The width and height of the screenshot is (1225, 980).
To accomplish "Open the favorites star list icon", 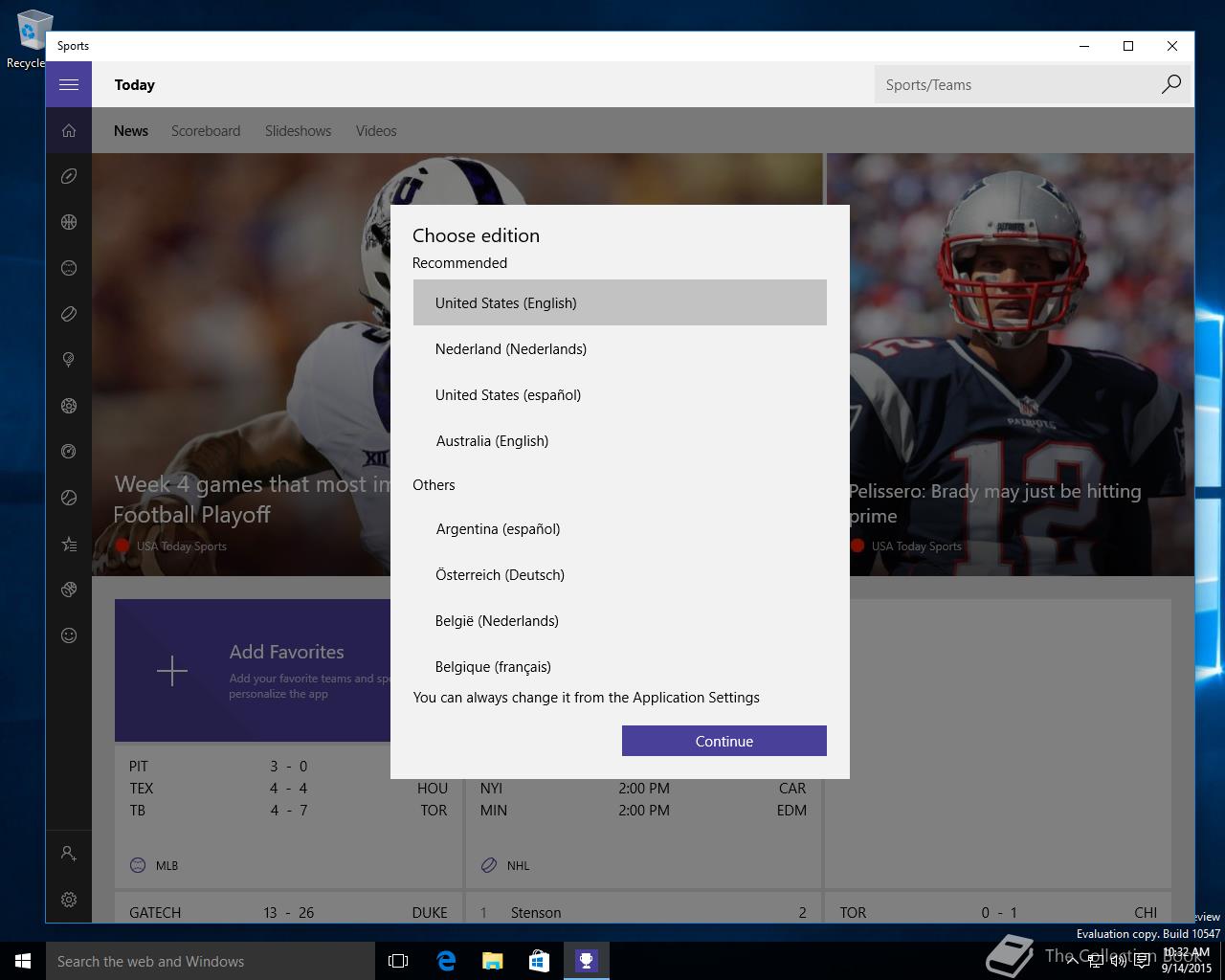I will (69, 544).
